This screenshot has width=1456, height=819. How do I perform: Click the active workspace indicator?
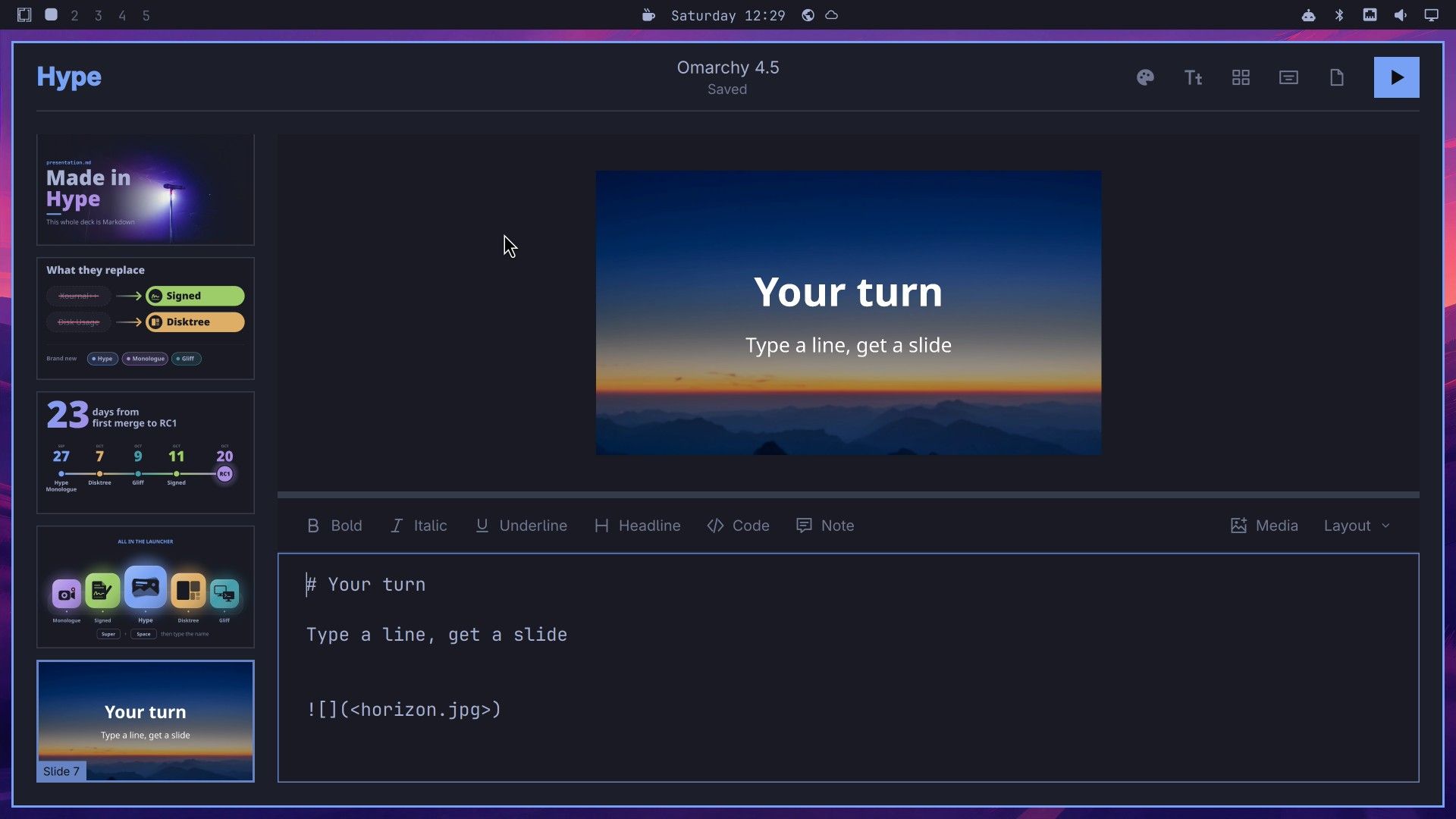pyautogui.click(x=51, y=14)
